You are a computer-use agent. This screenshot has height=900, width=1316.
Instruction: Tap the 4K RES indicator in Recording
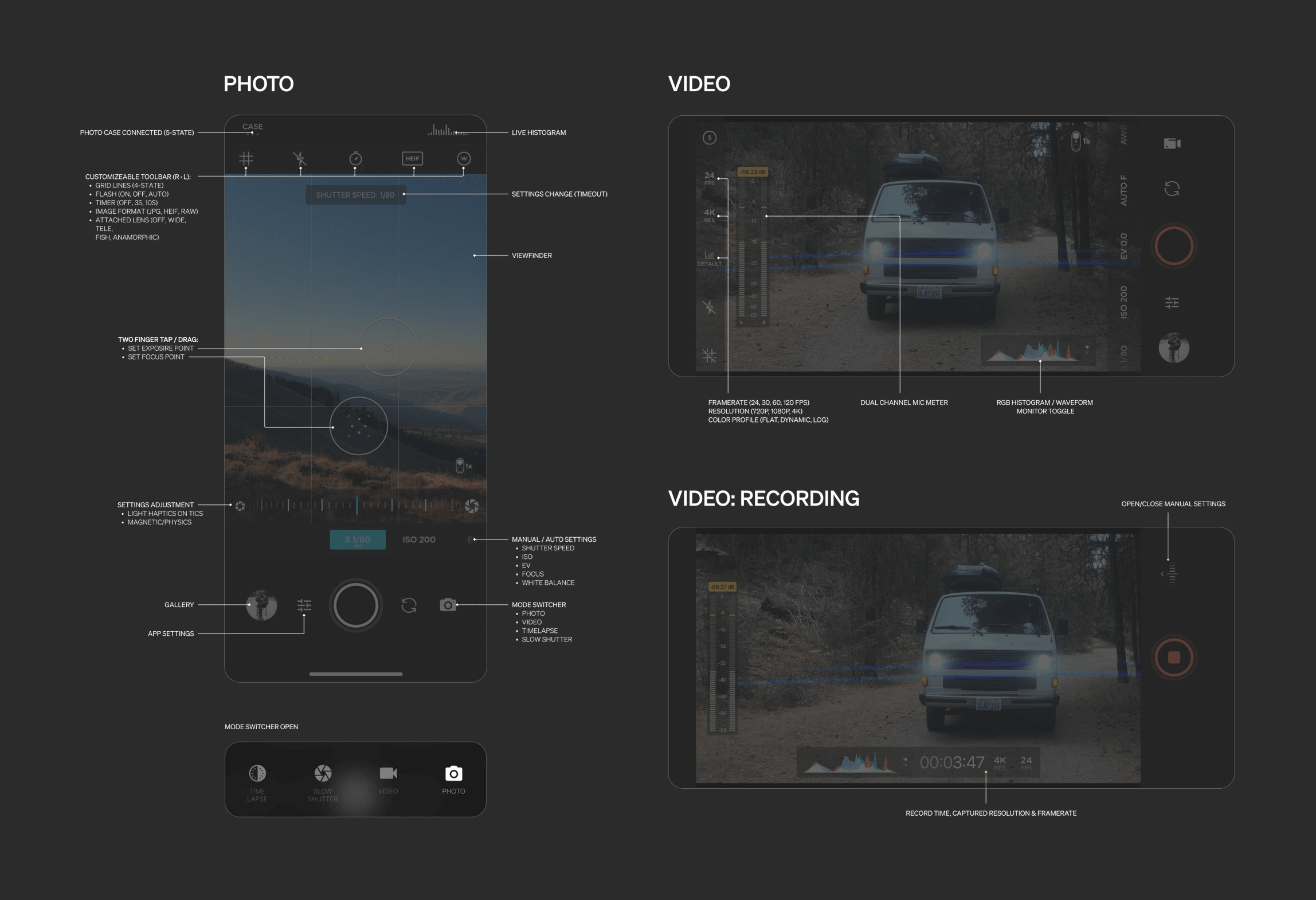point(1000,762)
